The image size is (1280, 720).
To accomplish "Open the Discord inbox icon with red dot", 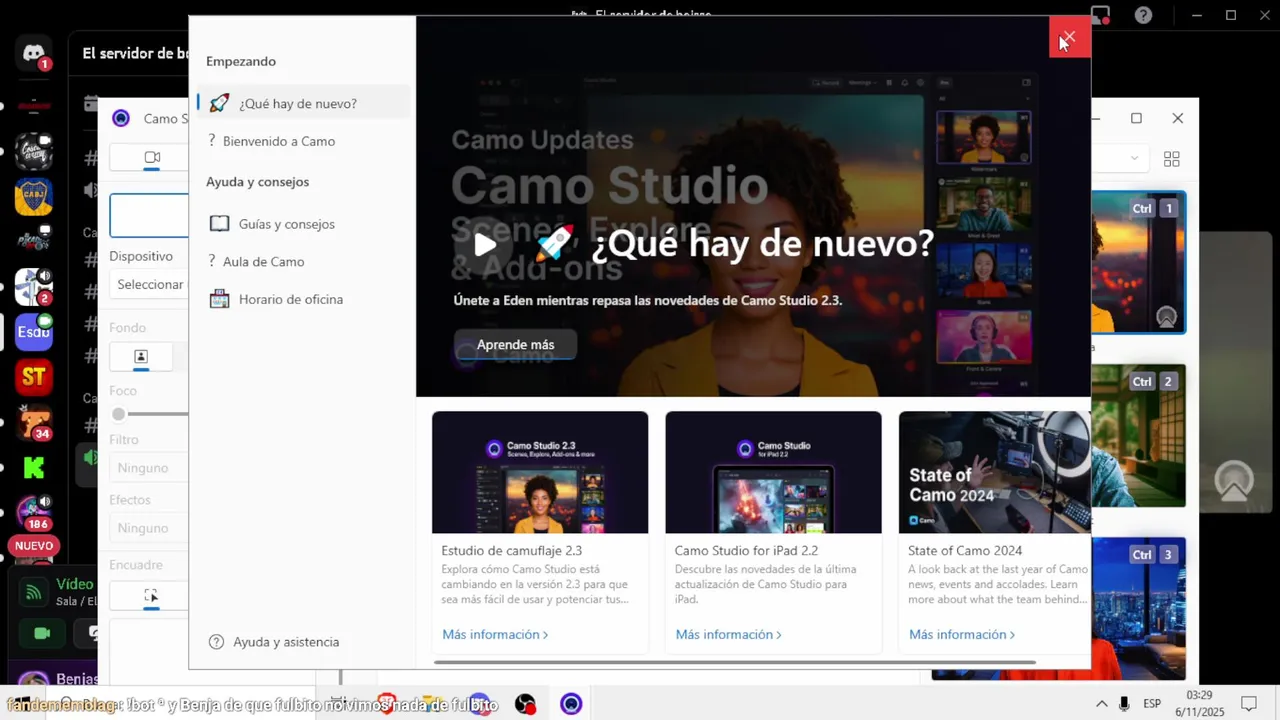I will (1100, 15).
